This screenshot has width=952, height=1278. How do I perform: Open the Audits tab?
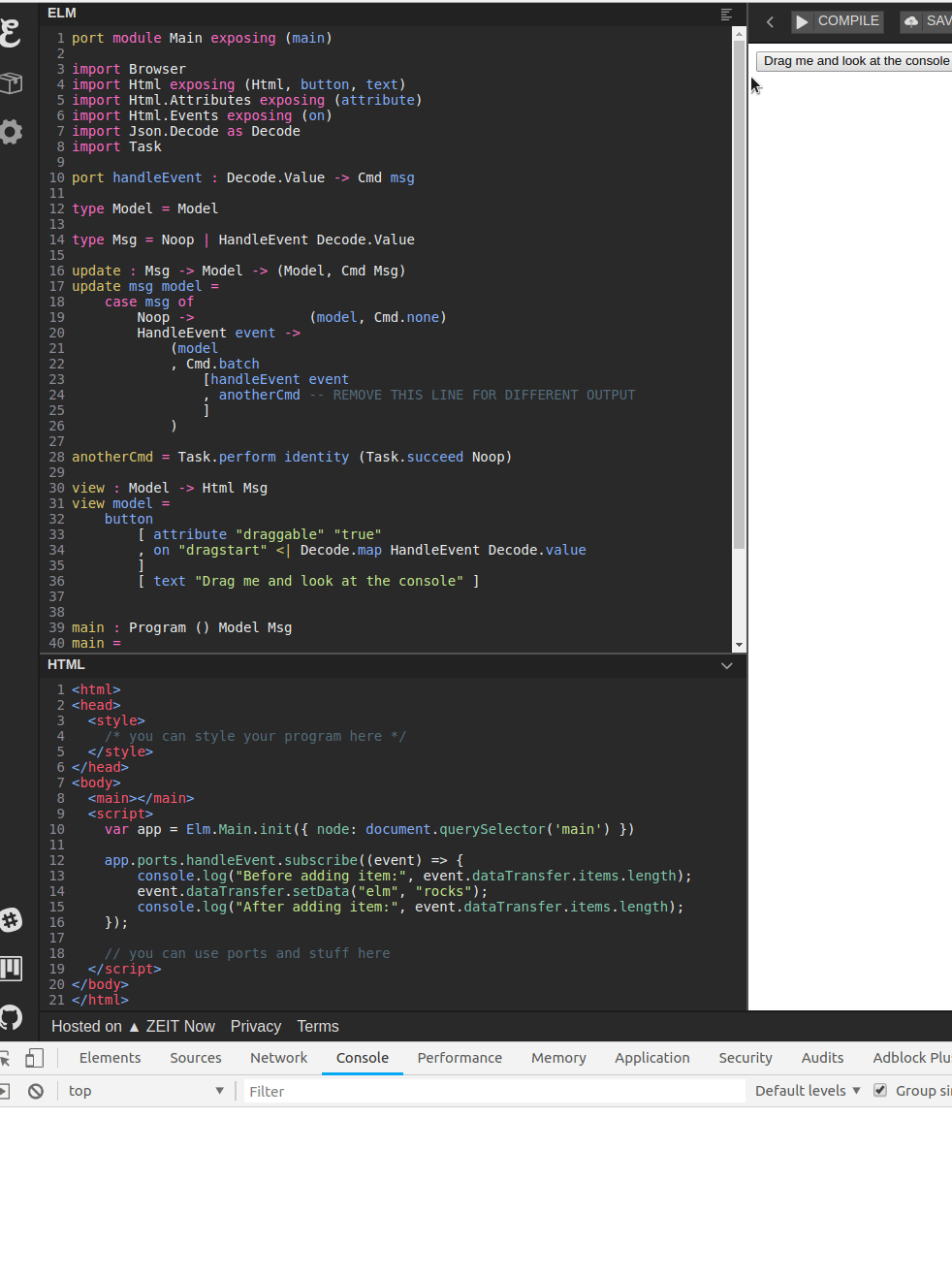pos(822,1058)
